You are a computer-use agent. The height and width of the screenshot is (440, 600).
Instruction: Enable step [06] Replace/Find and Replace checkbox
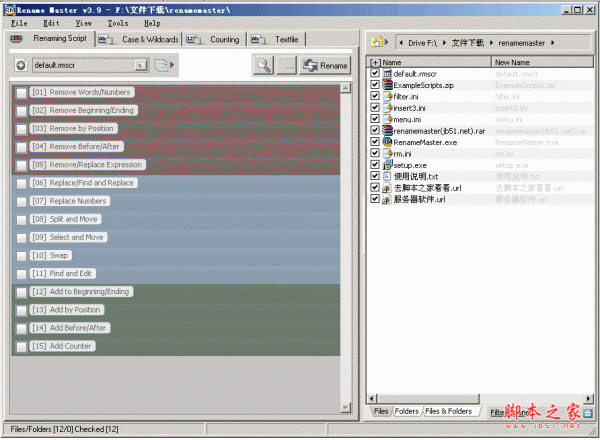coord(21,183)
